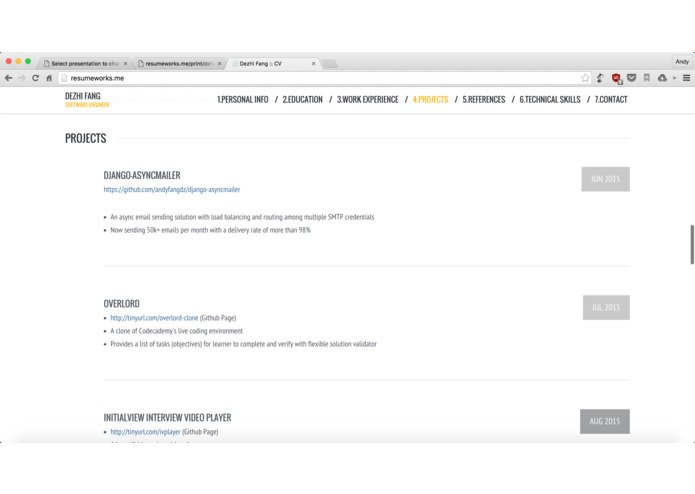Screen dimensions: 695x494
Task: Open the django-asyncmailer GitHub link
Action: pos(172,190)
